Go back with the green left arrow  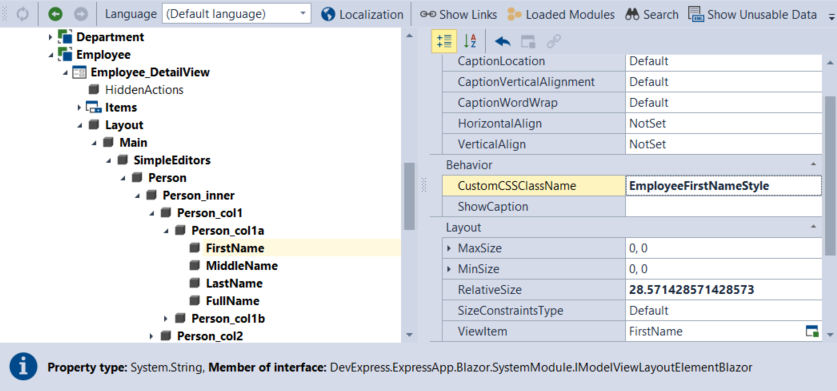point(55,14)
